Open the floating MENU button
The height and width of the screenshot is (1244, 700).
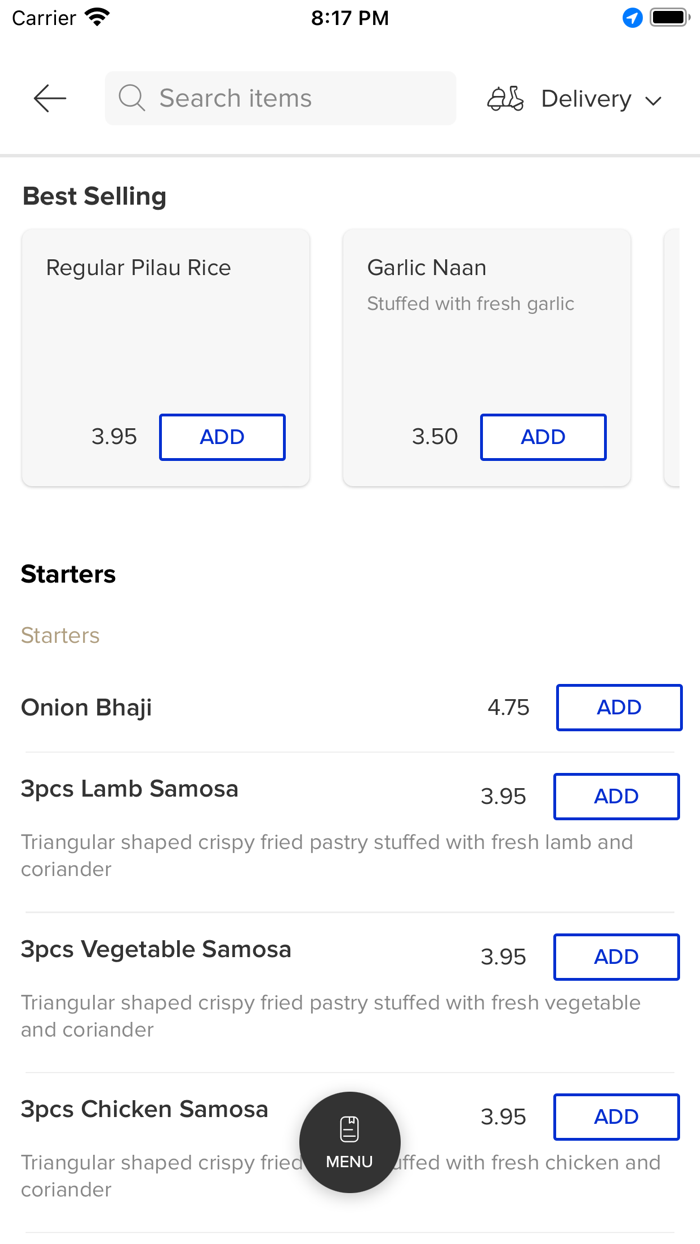click(350, 1142)
